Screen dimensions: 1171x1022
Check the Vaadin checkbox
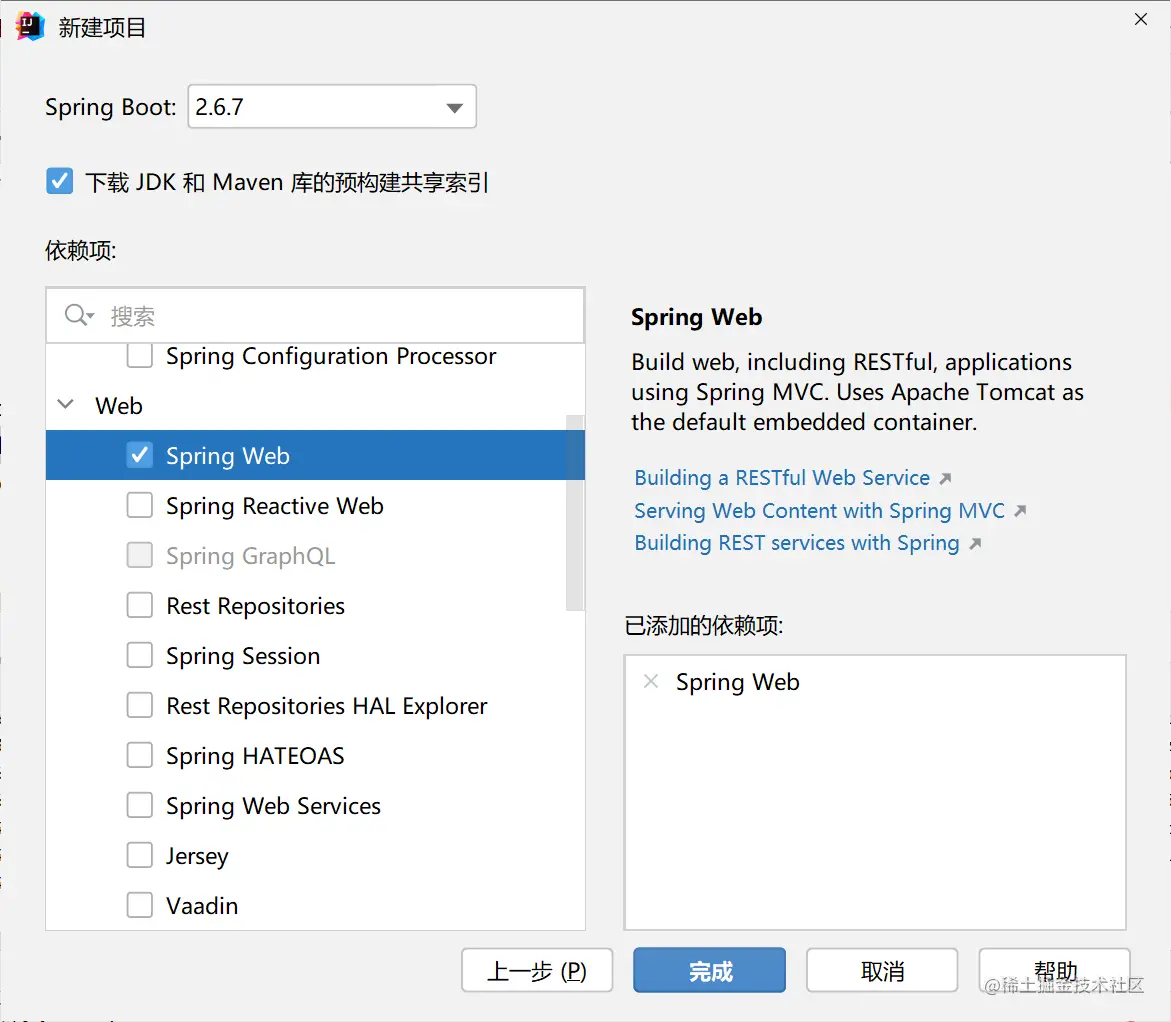click(x=140, y=905)
